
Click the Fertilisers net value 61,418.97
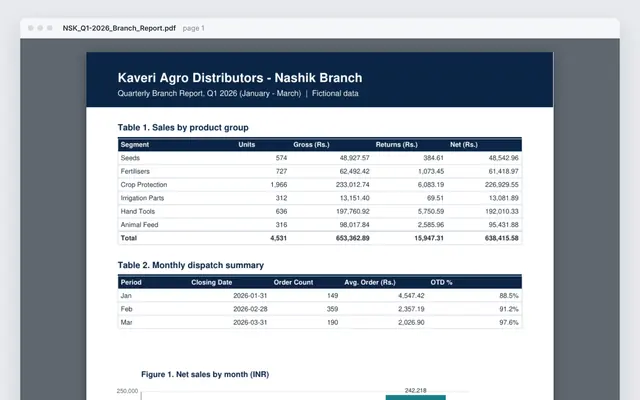(503, 171)
